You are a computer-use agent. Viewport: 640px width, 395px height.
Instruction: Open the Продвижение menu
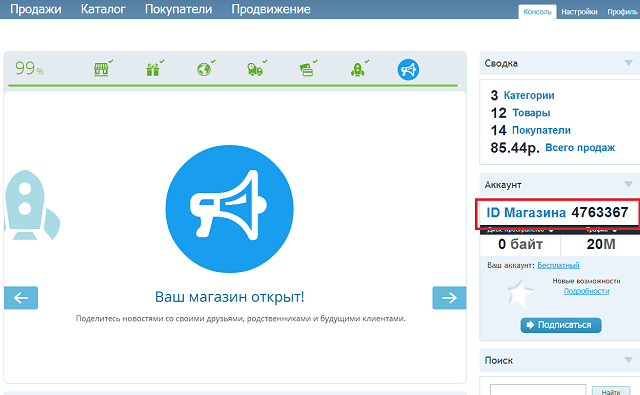pyautogui.click(x=271, y=9)
